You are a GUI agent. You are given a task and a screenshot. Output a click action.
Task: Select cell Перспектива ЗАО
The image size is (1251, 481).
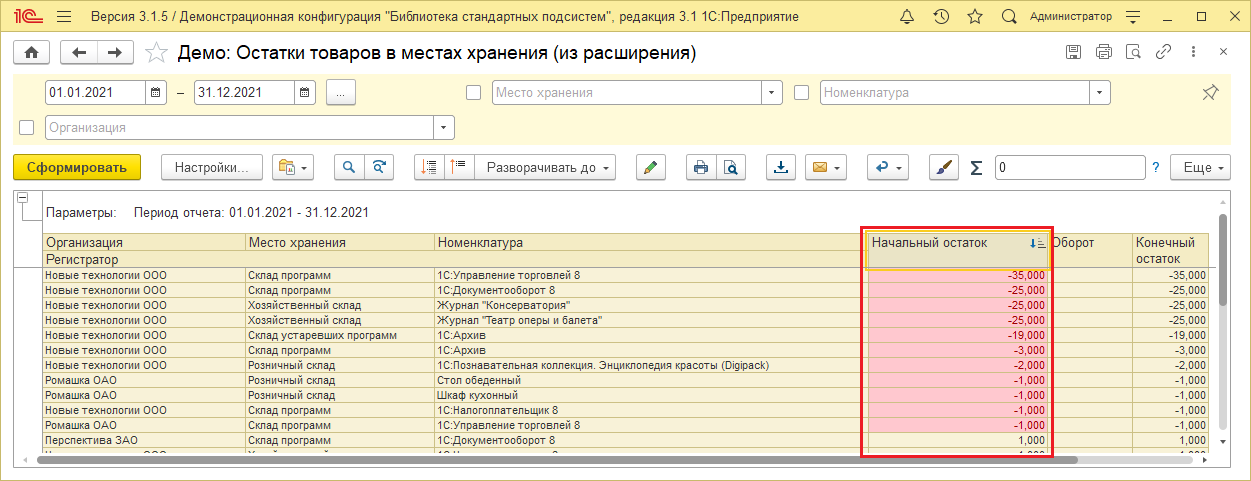coord(144,440)
